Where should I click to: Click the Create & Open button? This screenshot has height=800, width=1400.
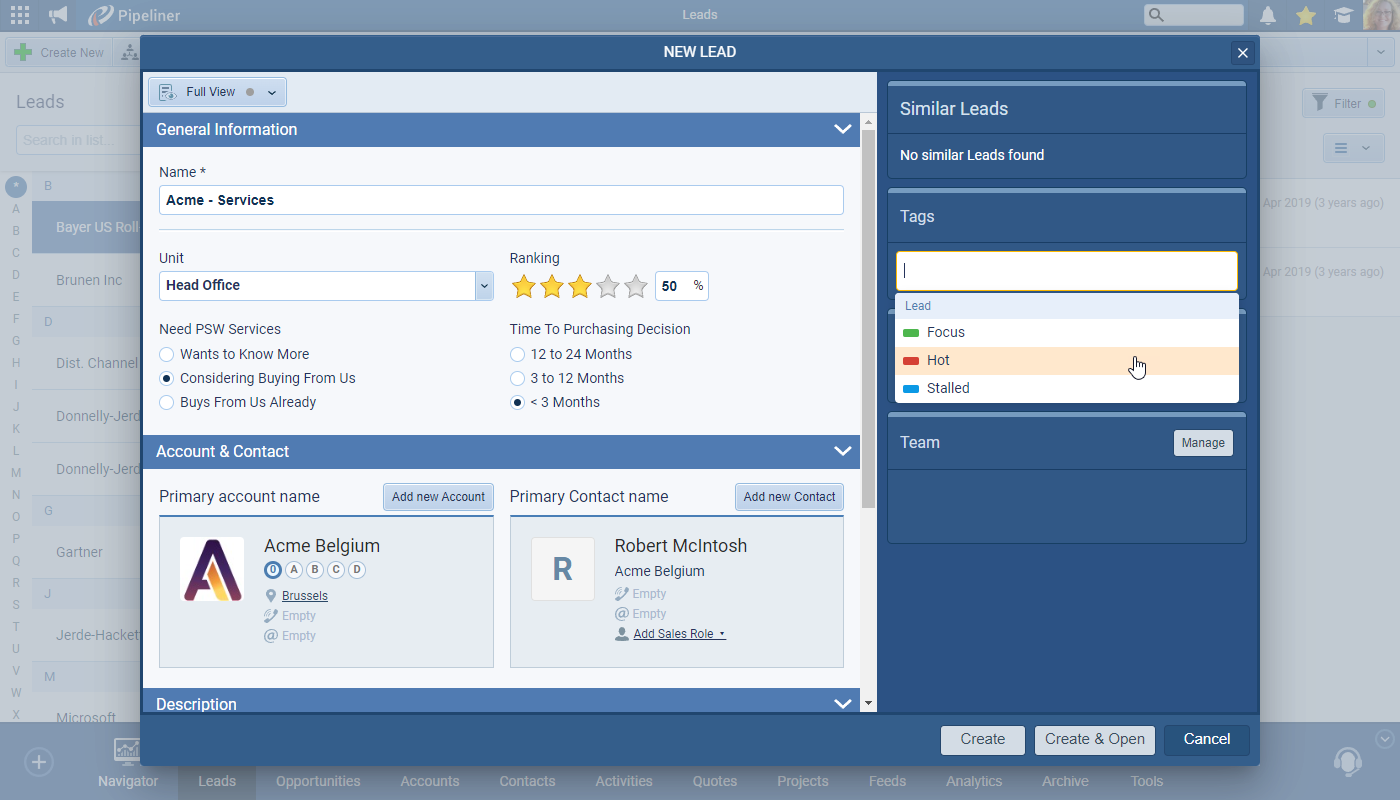pos(1094,739)
